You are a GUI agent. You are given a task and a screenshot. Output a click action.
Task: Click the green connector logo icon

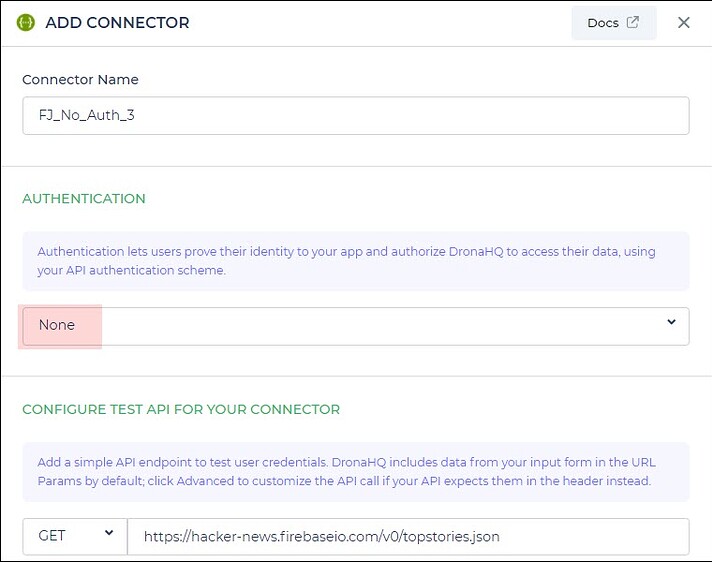click(x=26, y=22)
